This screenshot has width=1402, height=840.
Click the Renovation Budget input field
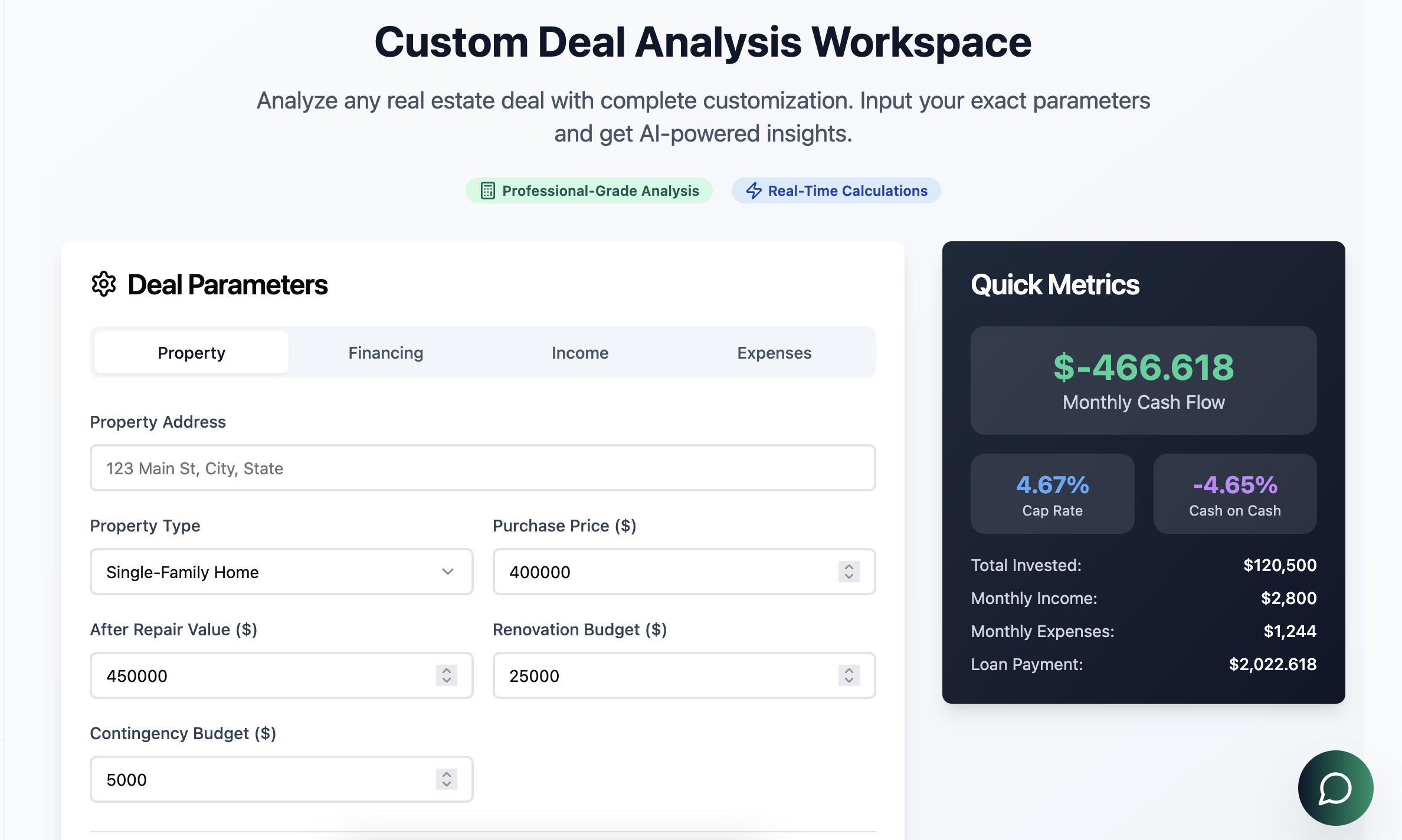tap(684, 675)
